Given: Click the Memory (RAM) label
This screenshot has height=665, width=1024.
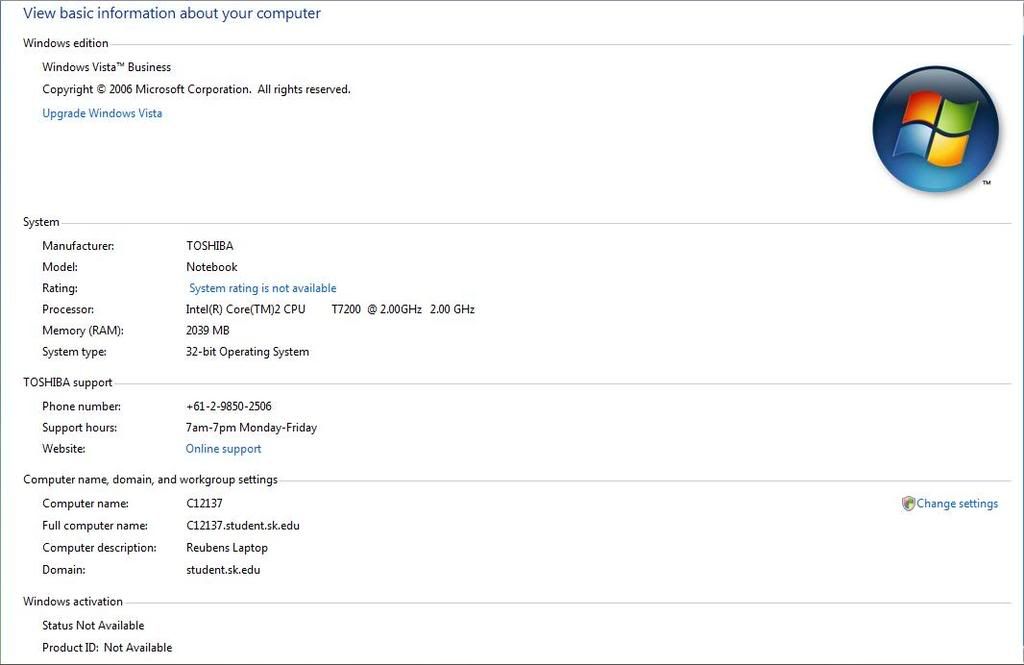Looking at the screenshot, I should point(83,331).
